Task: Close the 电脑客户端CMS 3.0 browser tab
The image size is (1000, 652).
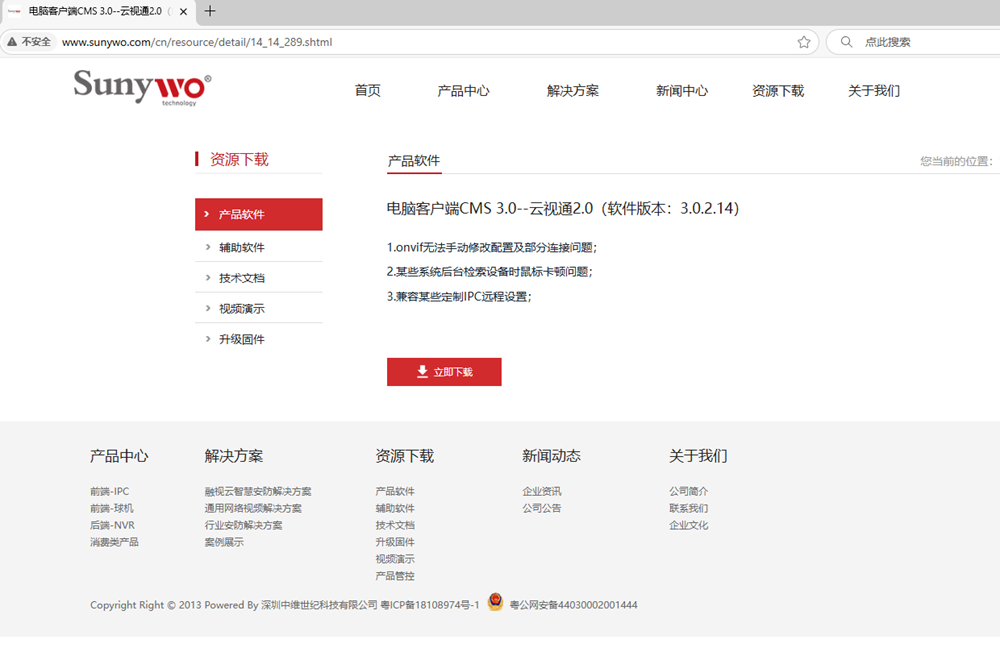Action: point(184,11)
